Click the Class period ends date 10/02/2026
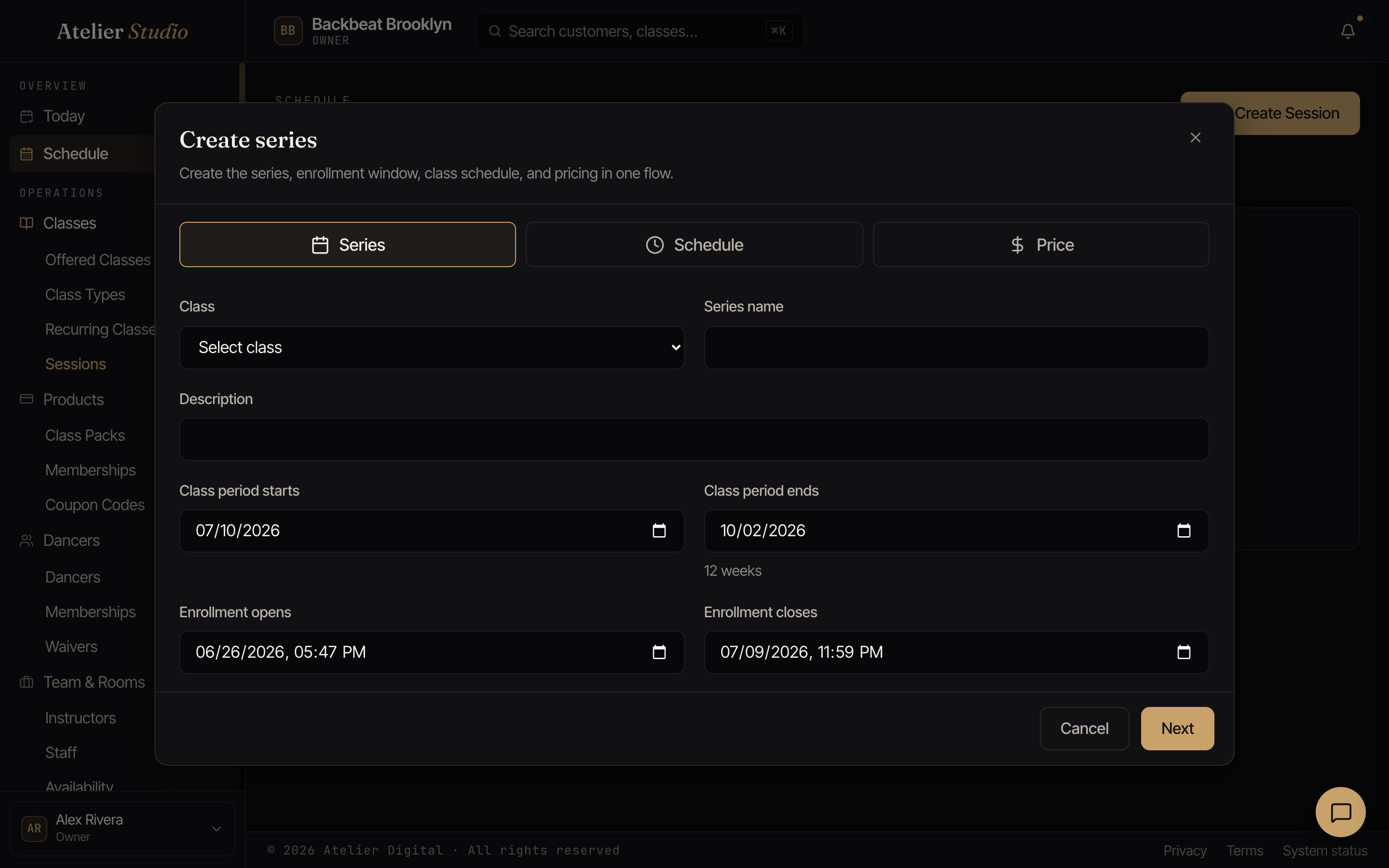The width and height of the screenshot is (1389, 868). pos(763,530)
